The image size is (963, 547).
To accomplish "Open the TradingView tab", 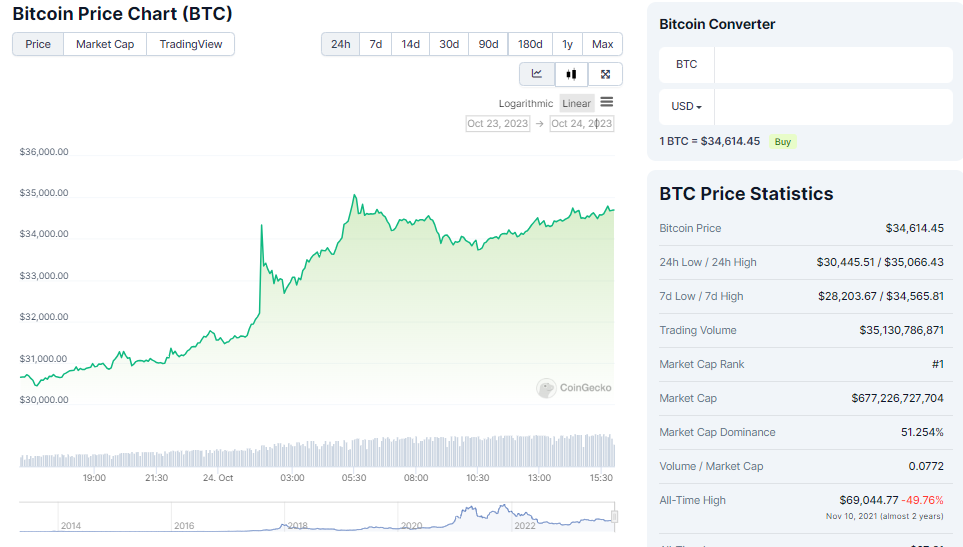I will 191,44.
